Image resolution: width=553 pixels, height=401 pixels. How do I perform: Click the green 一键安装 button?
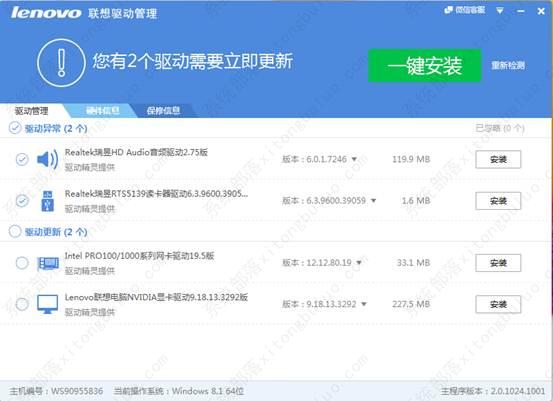pyautogui.click(x=425, y=66)
